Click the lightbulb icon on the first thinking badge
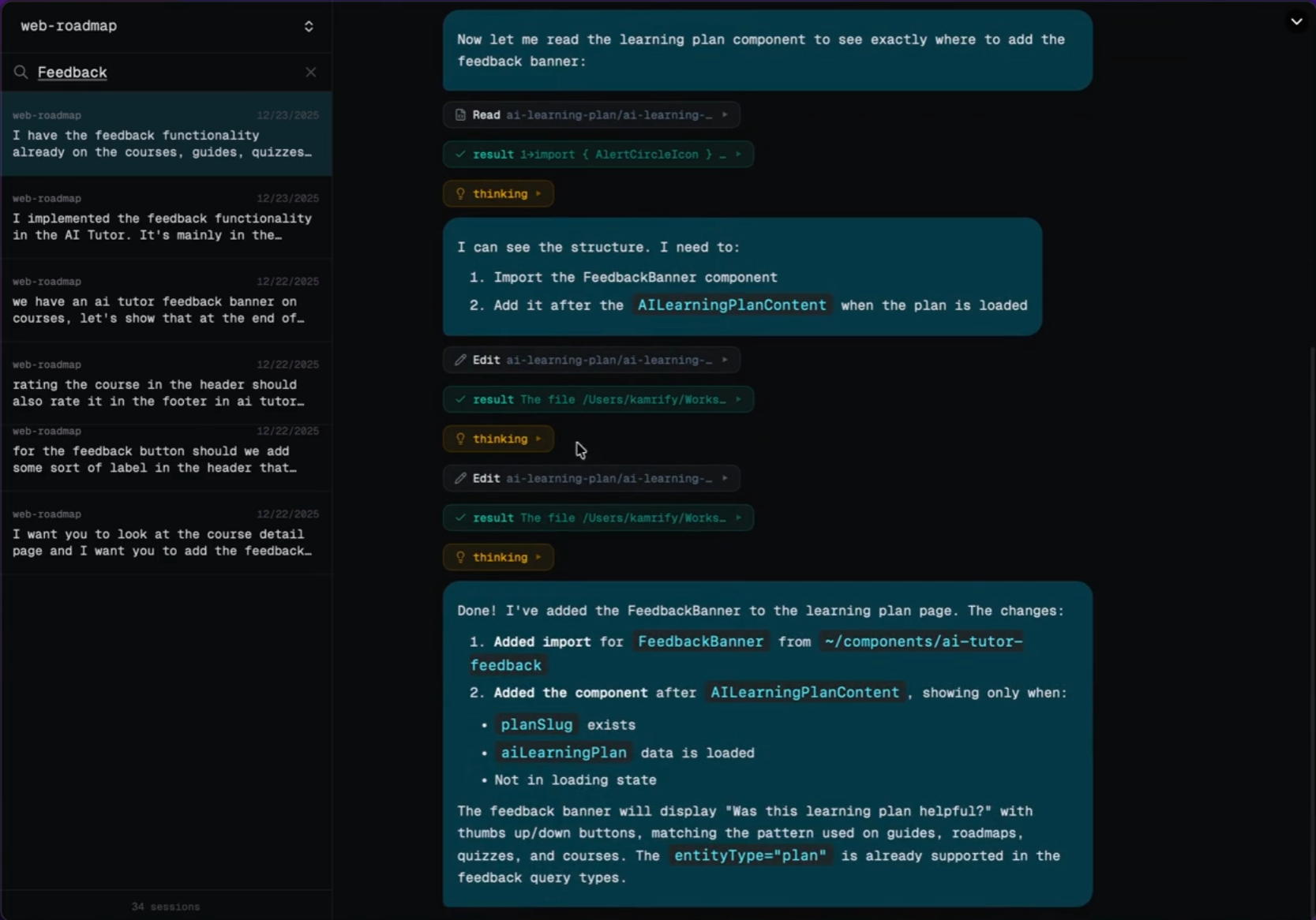The height and width of the screenshot is (920, 1316). click(x=460, y=193)
